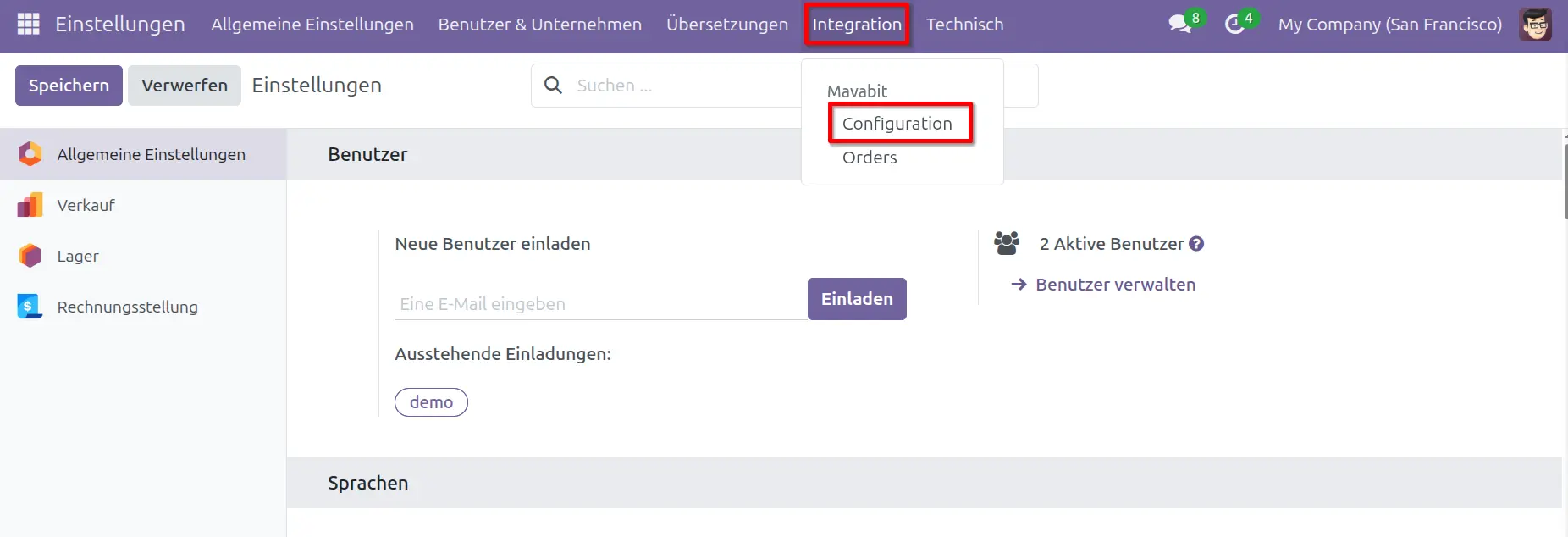Open the Technisch menu
Screen dimensions: 1568x537
964,24
